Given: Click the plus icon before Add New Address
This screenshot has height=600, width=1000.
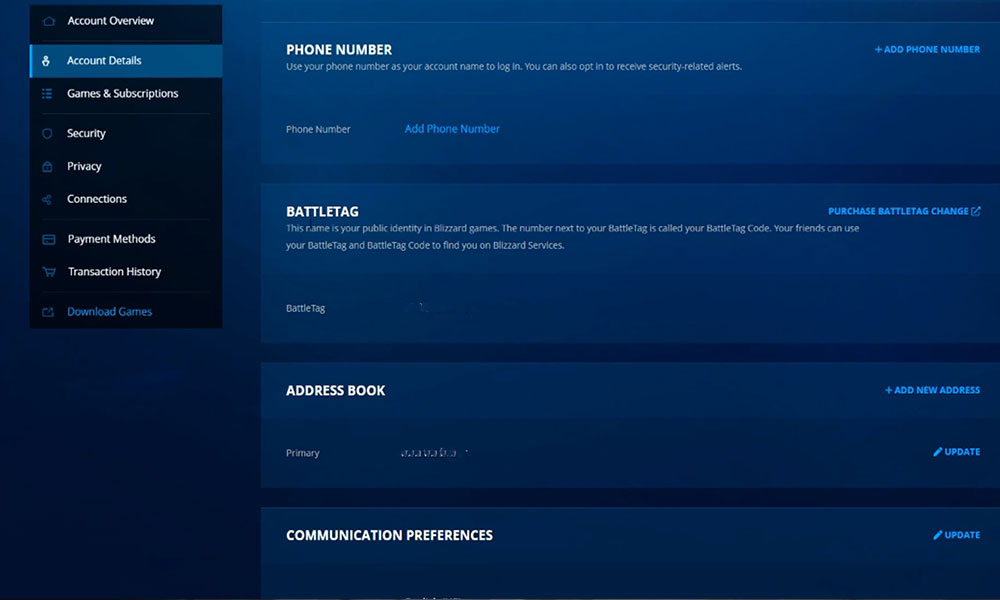Looking at the screenshot, I should coord(888,390).
